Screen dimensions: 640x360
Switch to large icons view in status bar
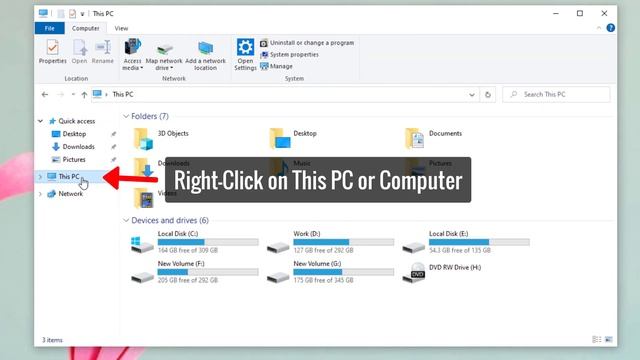[609, 340]
